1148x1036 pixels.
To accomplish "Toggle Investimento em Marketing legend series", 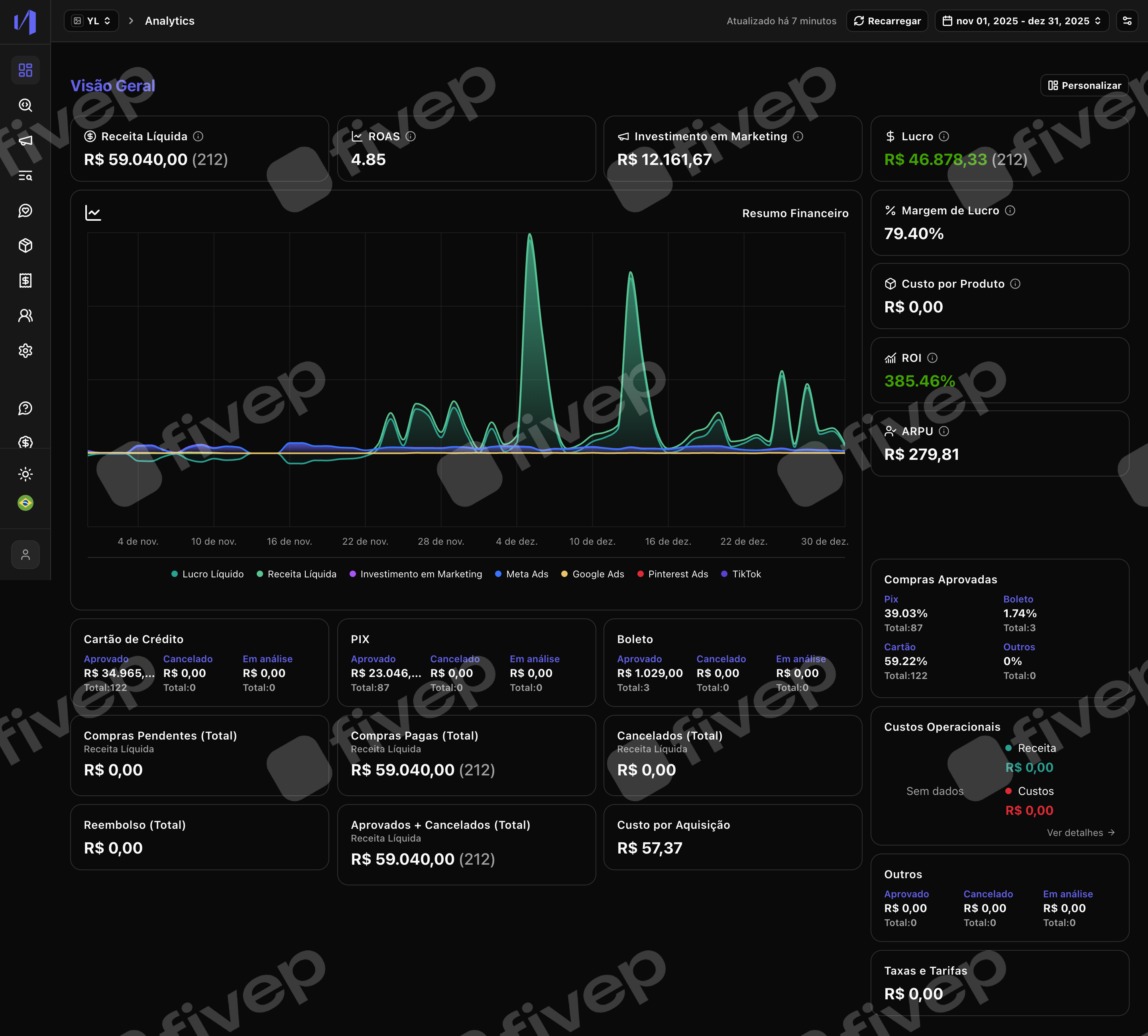I will (416, 574).
